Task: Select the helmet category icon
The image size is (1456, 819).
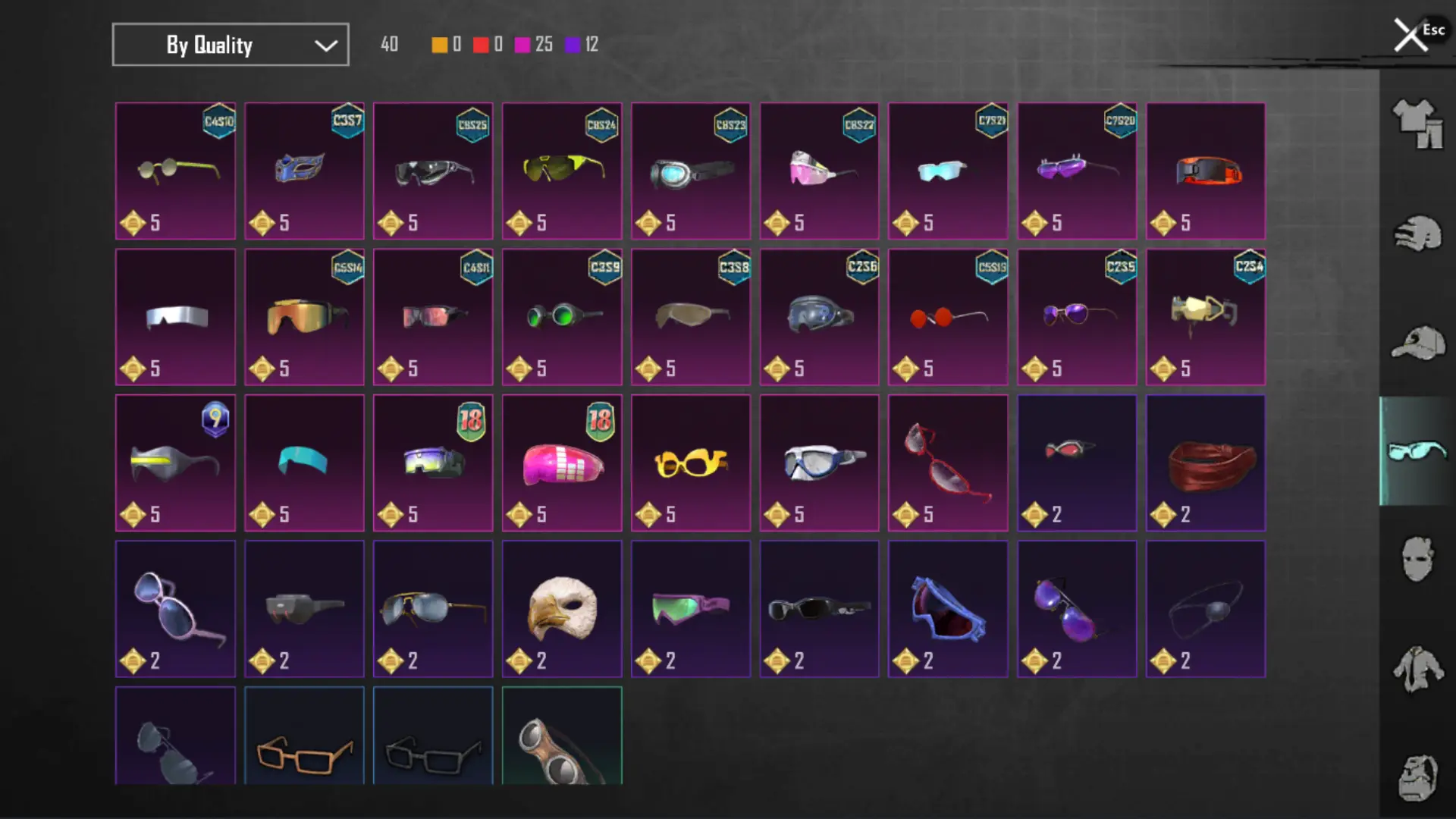Action: (x=1417, y=234)
